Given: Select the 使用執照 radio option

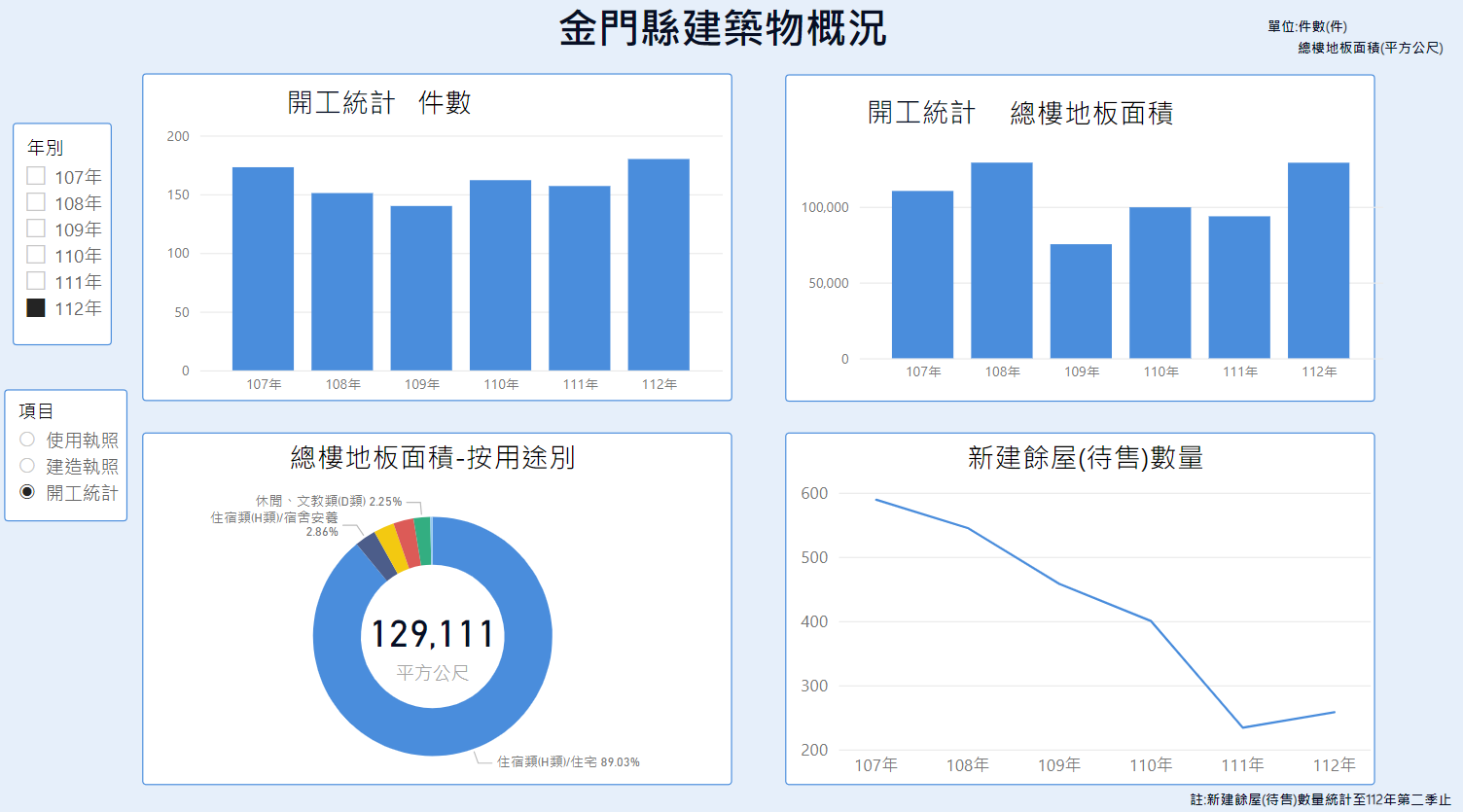Looking at the screenshot, I should click(x=27, y=440).
